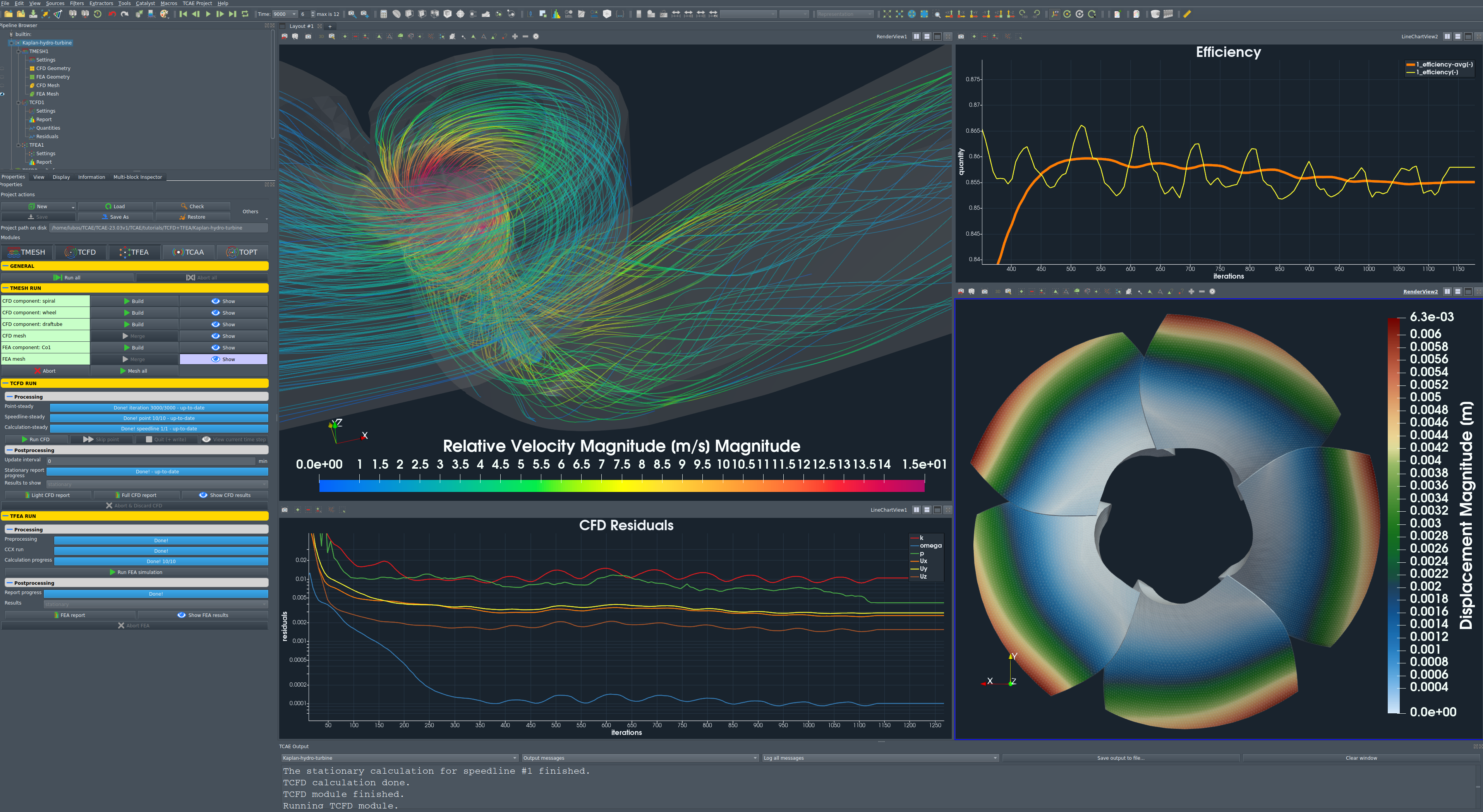Click the ruler measurement tool icon
The width and height of the screenshot is (1483, 812).
coord(1187,14)
